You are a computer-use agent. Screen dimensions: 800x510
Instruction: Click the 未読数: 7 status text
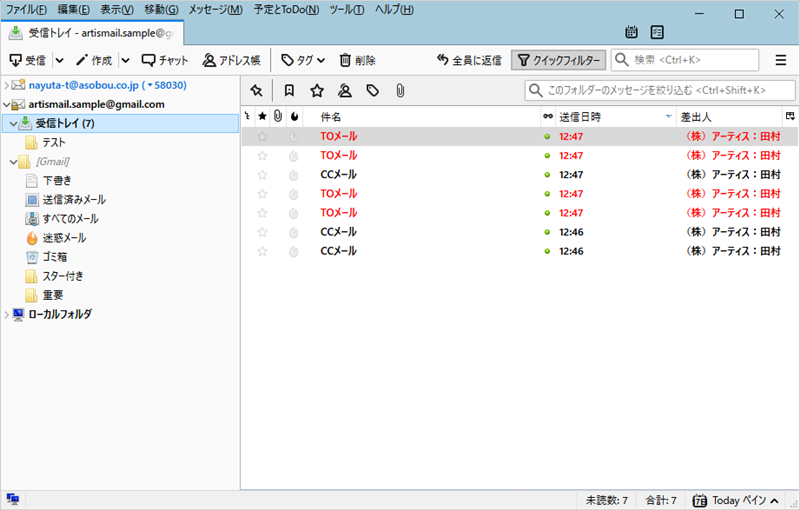click(607, 500)
